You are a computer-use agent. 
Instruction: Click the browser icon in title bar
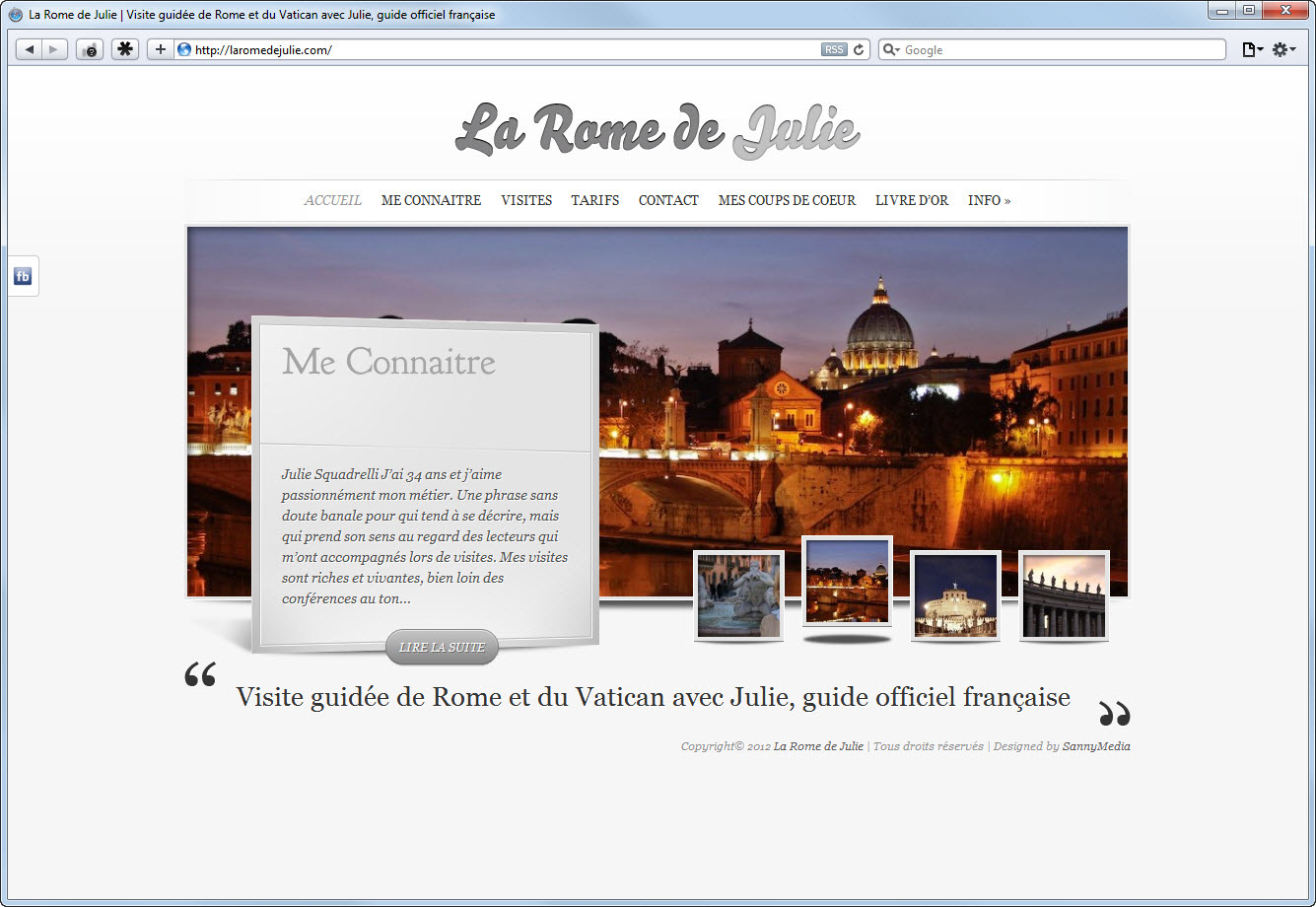(15, 15)
